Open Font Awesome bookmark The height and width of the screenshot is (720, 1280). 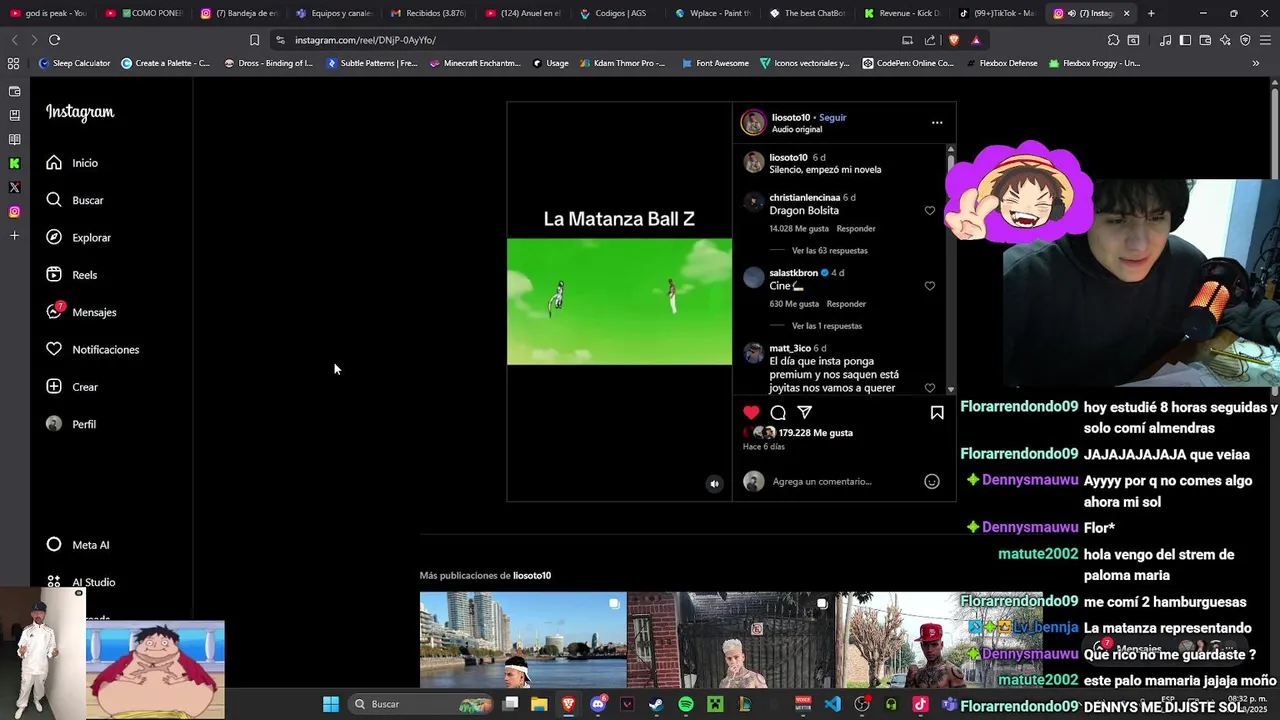(715, 63)
